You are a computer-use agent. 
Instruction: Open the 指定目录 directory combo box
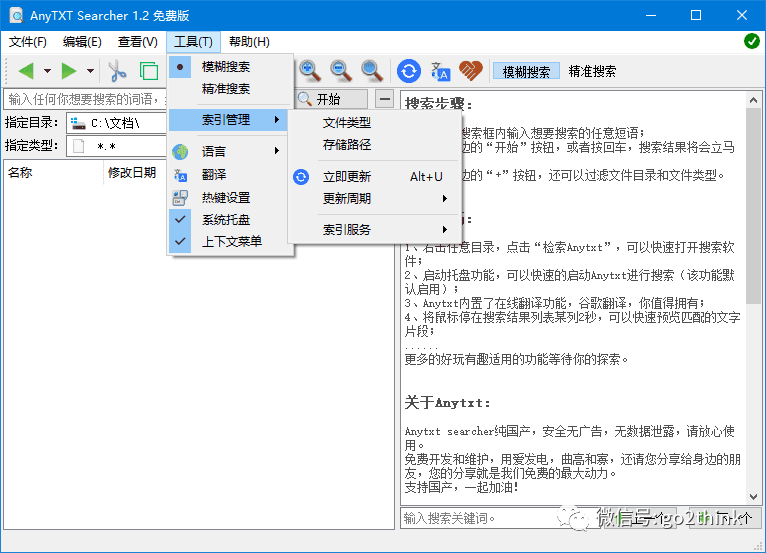116,123
